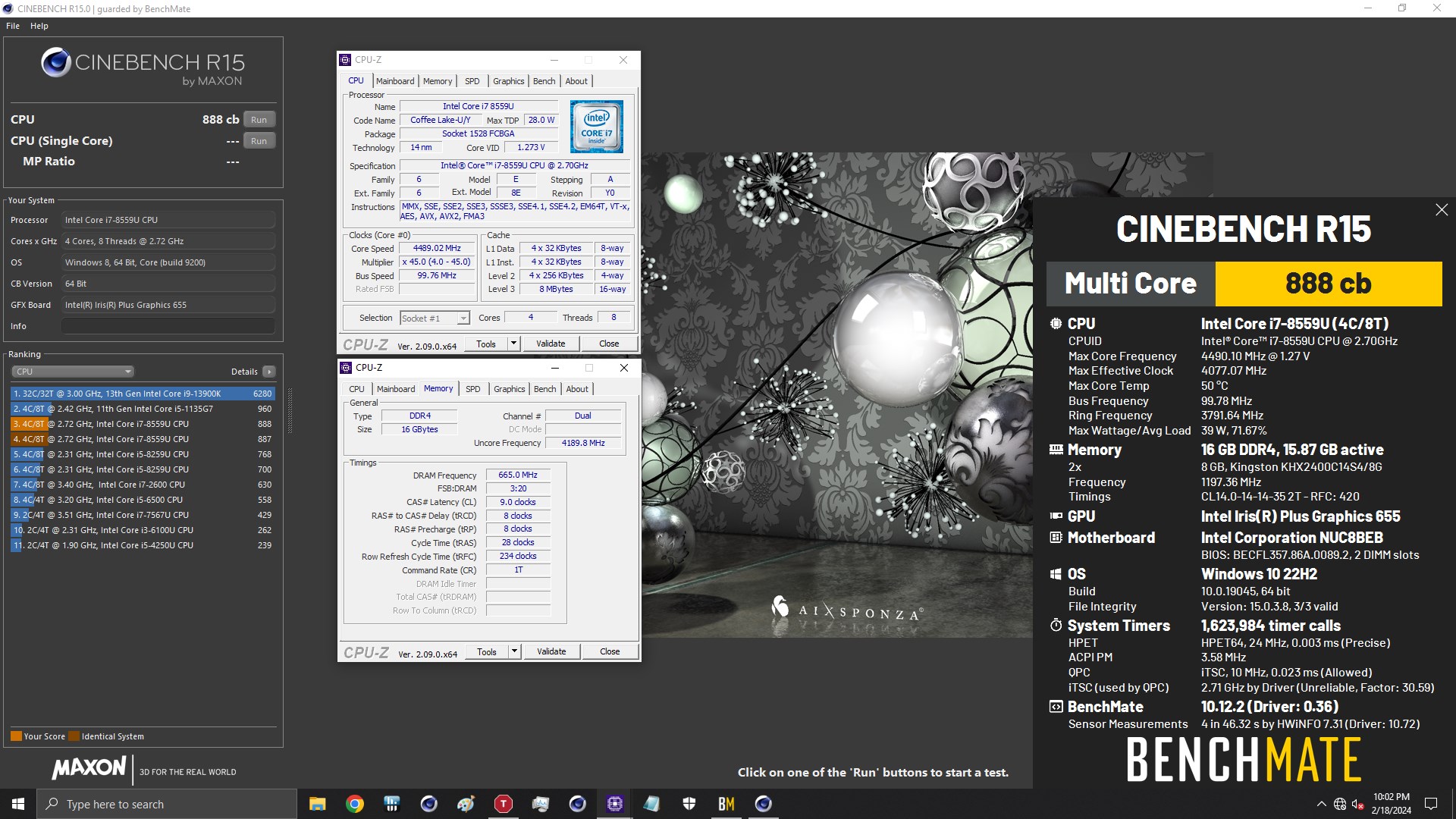Click the taskbar search box
Screen dimensions: 1456x819
coord(167,804)
